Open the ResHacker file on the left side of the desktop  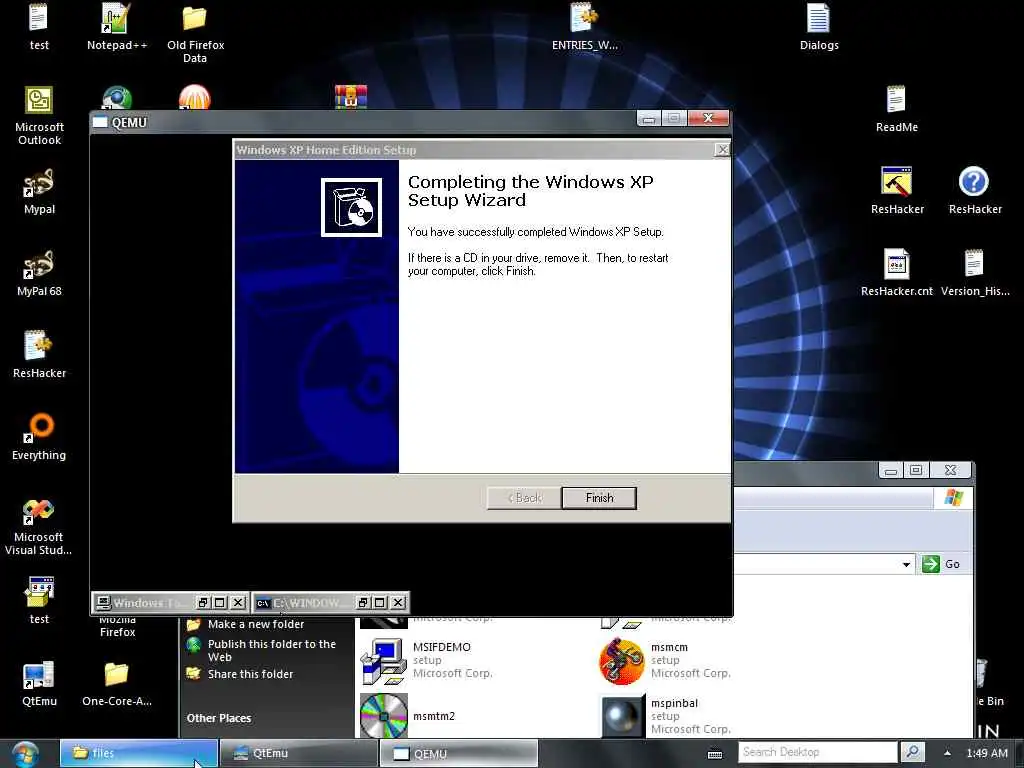39,355
